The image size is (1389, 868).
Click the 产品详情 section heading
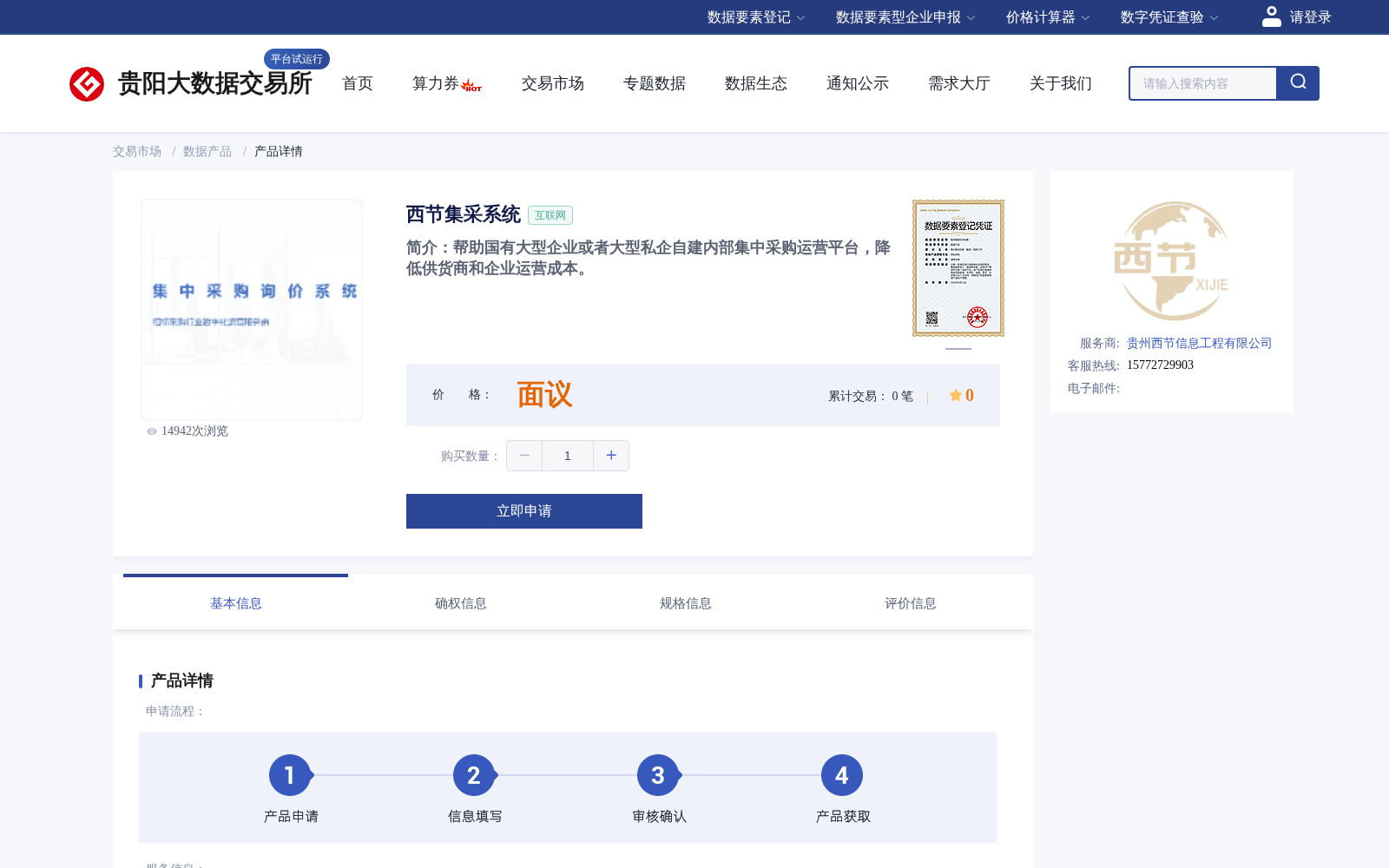182,681
